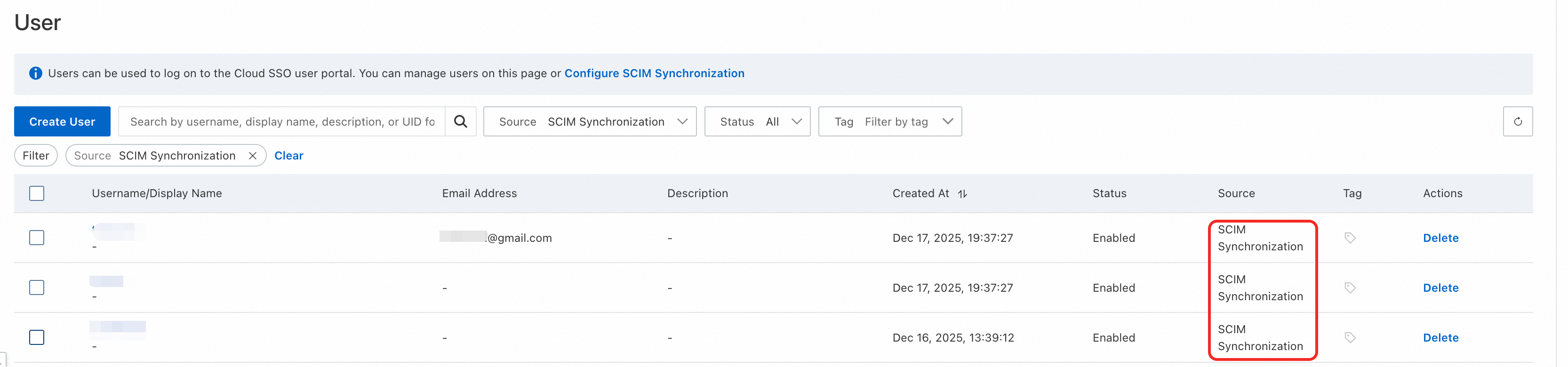Click Clear to reset filters
Screen dimensions: 1568x367
[288, 156]
